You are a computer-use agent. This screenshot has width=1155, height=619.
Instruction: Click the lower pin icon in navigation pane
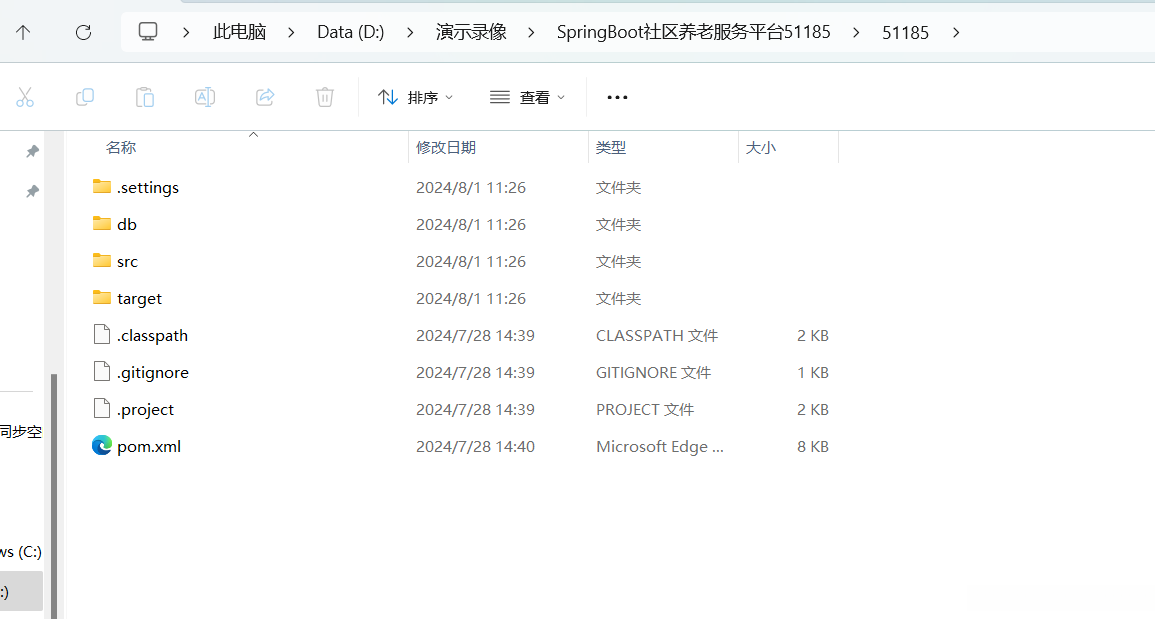(x=32, y=191)
